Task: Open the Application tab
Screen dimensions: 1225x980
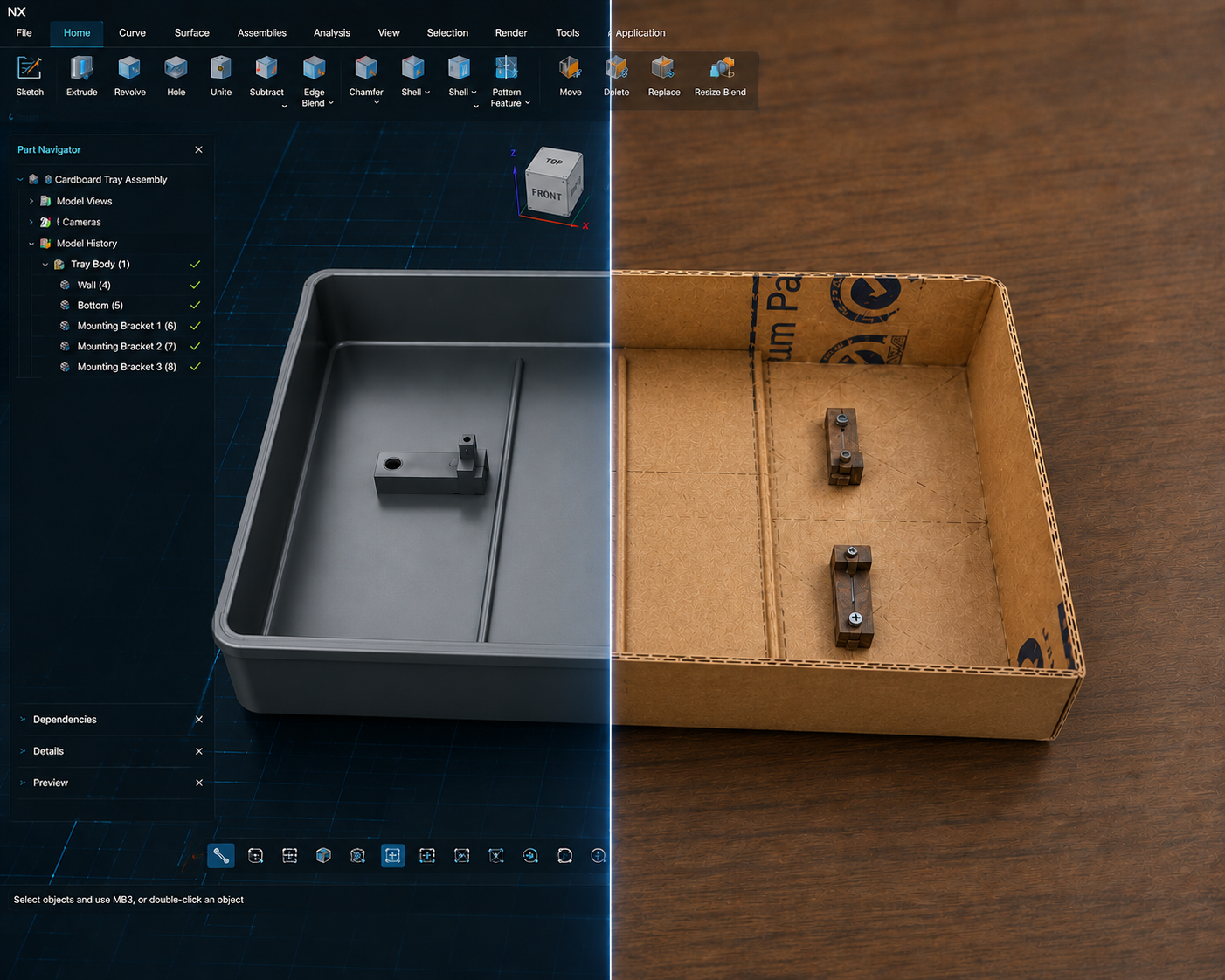Action: click(640, 32)
